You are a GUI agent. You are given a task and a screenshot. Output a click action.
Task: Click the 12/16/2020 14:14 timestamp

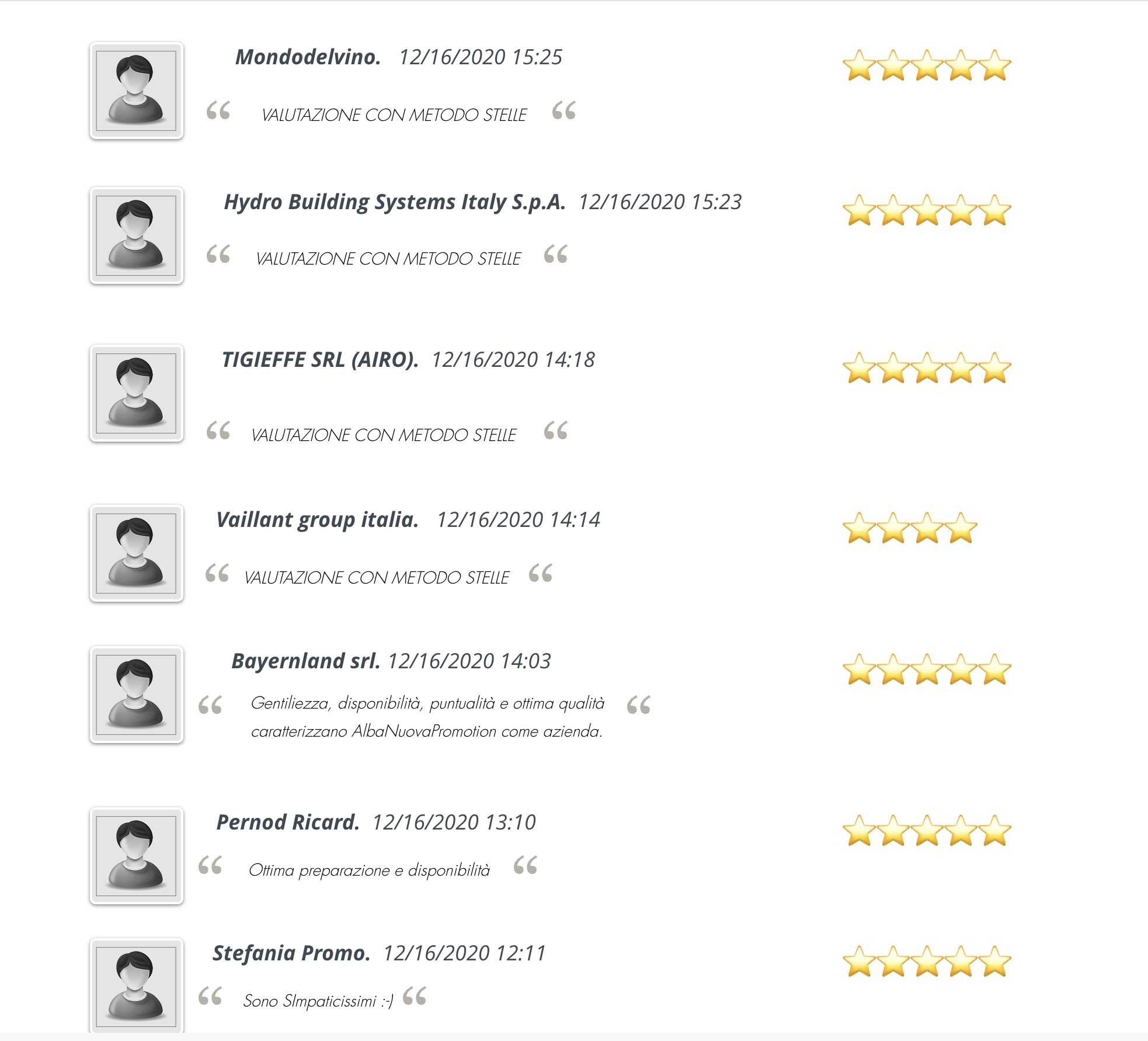(x=519, y=519)
